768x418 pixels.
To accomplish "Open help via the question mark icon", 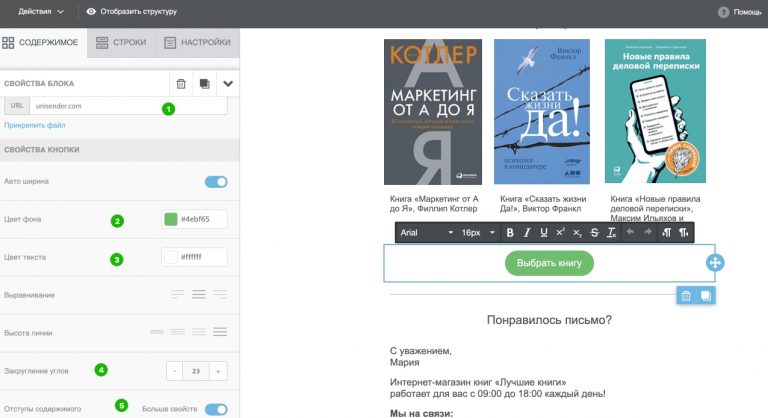I will (723, 12).
